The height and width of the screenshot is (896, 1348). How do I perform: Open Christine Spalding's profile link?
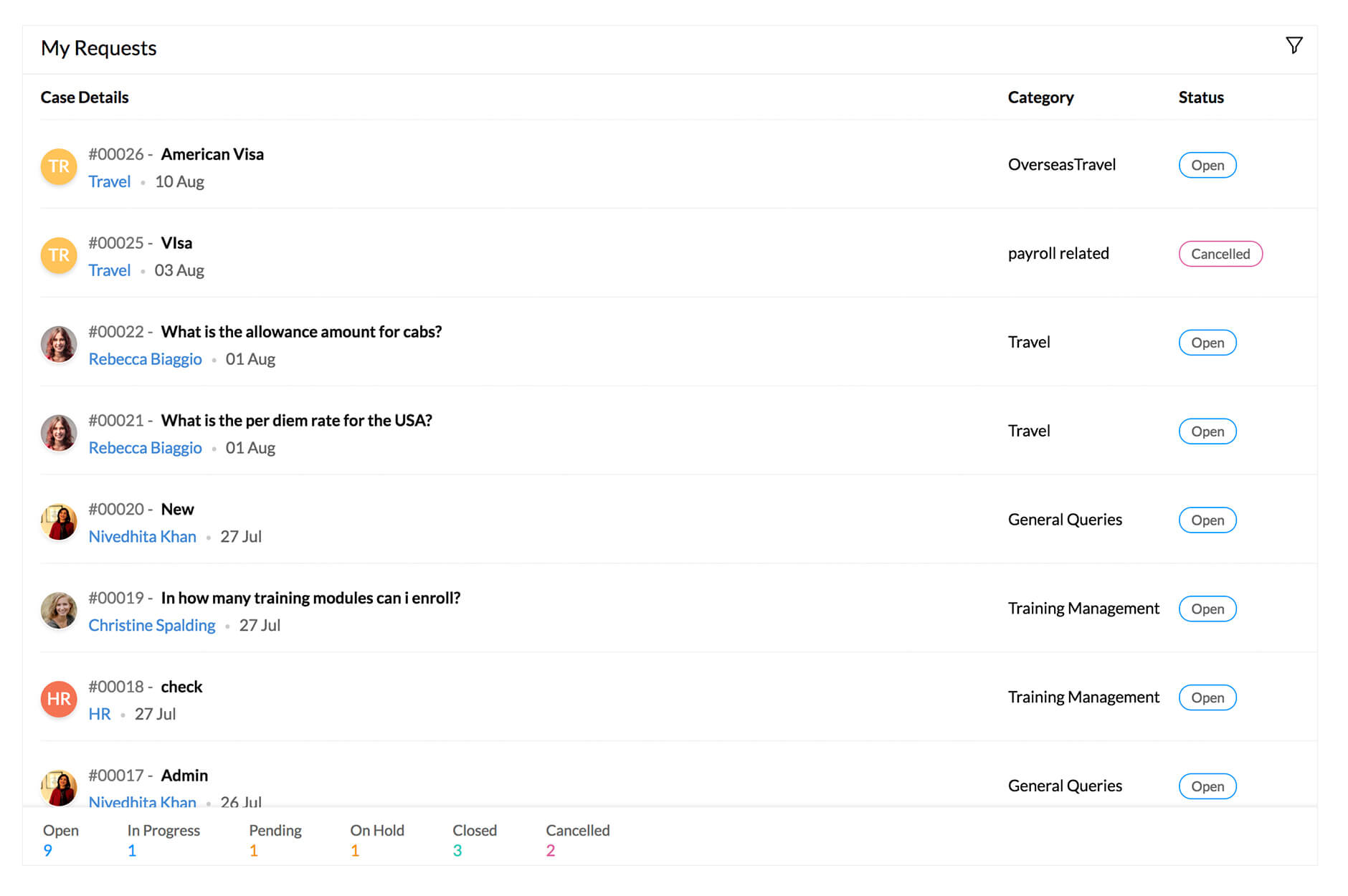click(152, 625)
